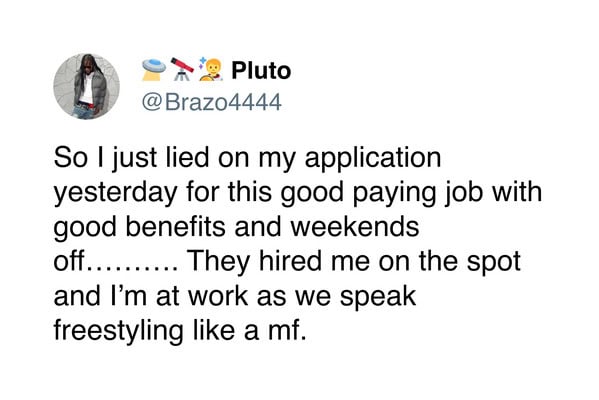599x400 pixels.
Task: Click the word "freestyling" in the tweet
Action: (118, 331)
